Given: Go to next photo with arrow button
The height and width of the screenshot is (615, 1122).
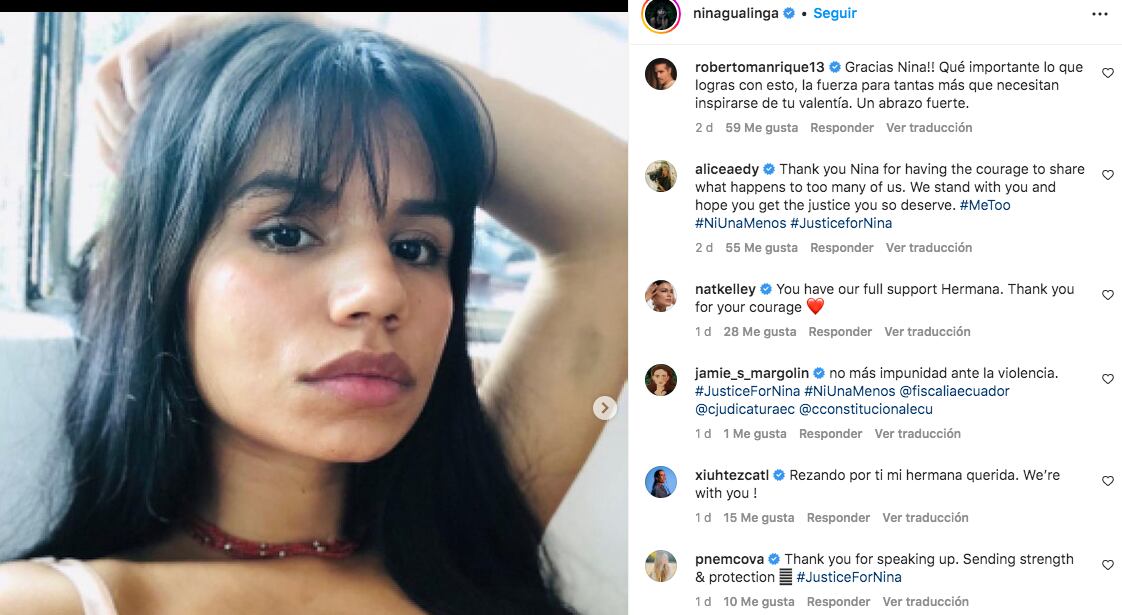Looking at the screenshot, I should pyautogui.click(x=605, y=408).
